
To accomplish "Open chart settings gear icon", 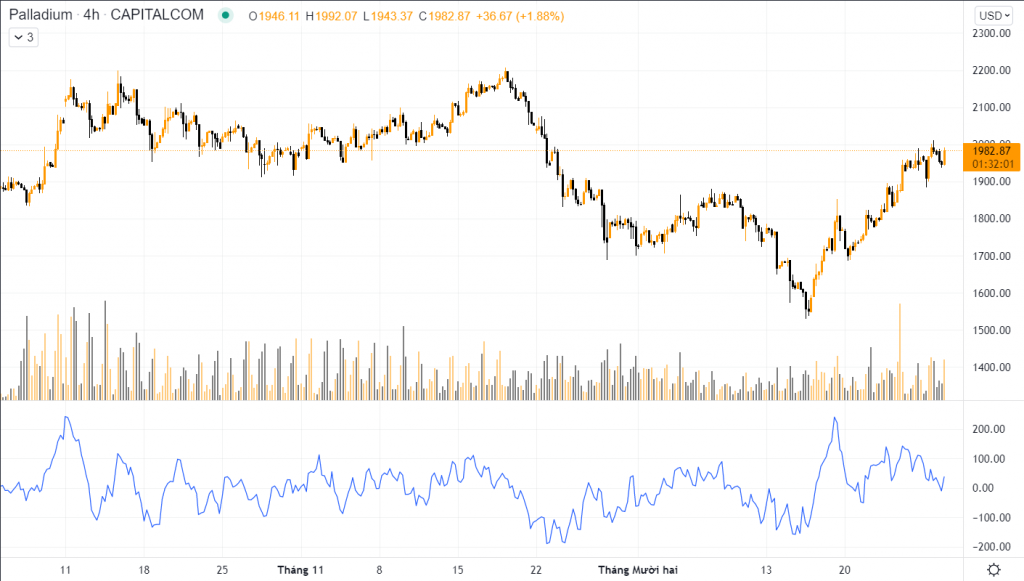I will click(992, 569).
